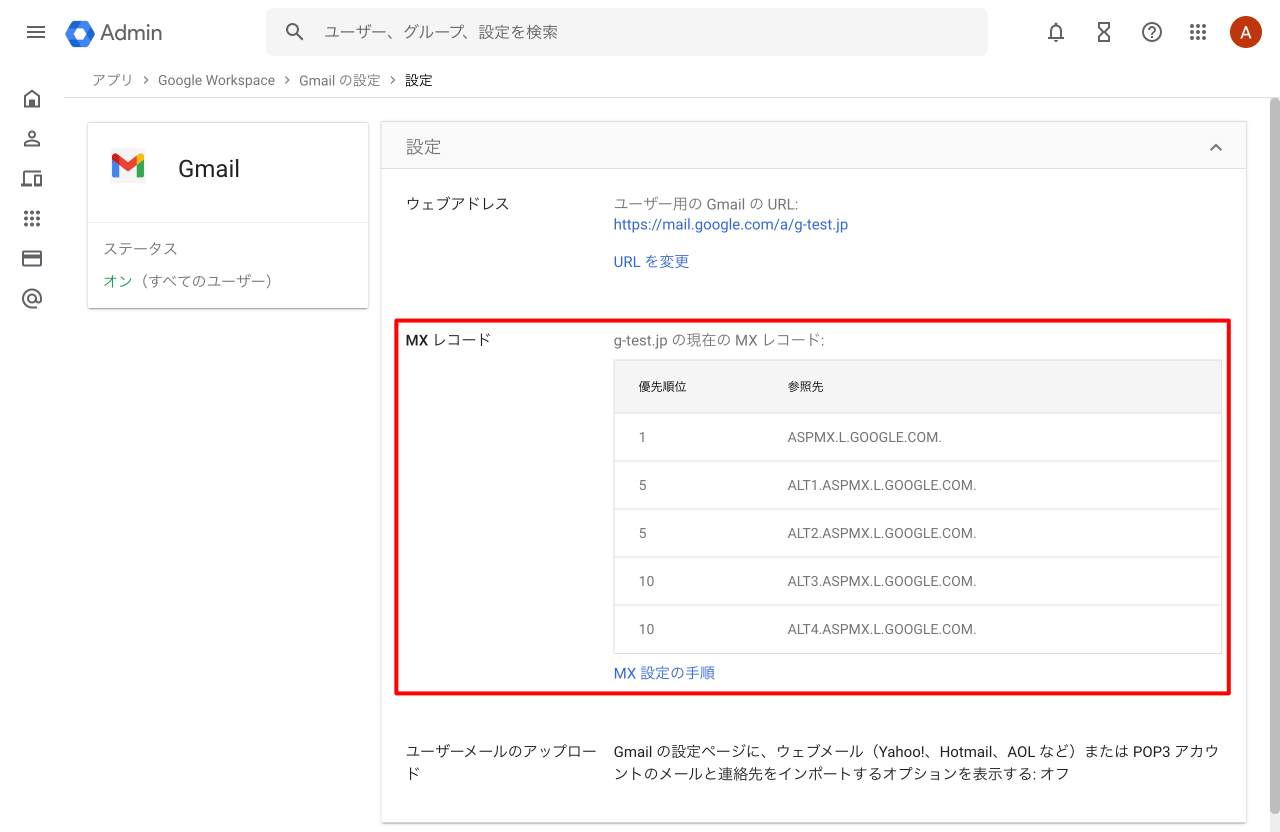Click the MX レコード label

pyautogui.click(x=449, y=340)
